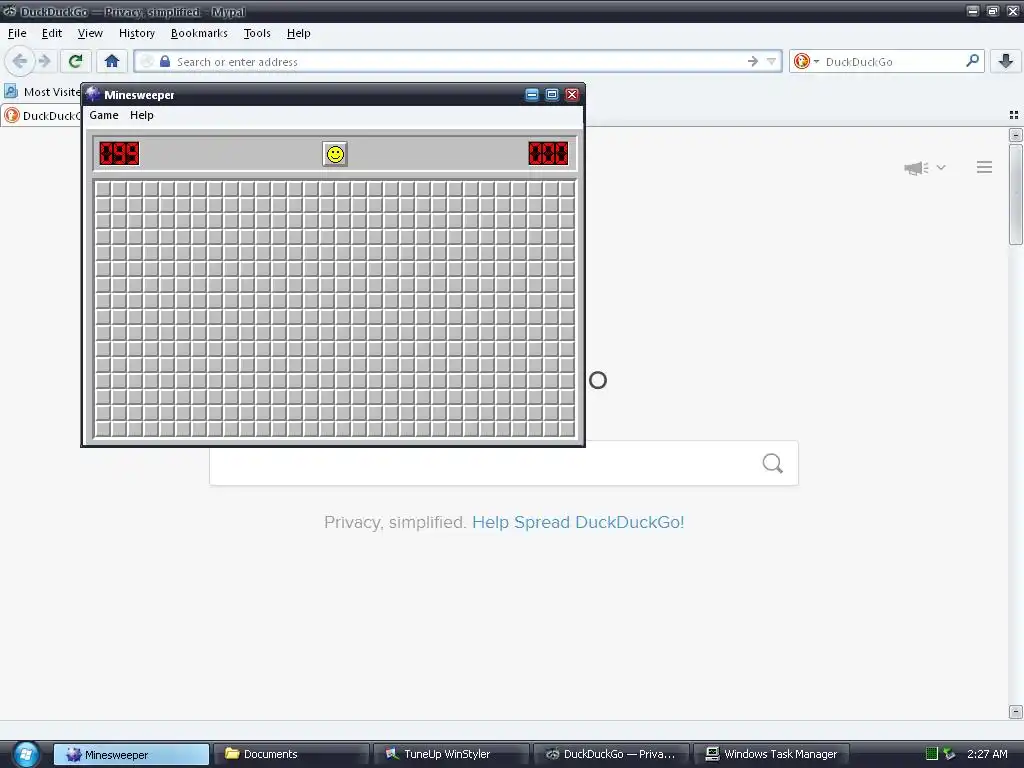This screenshot has height=768, width=1024.
Task: Open the Bookmarks menu in Mypal browser
Action: pos(199,33)
